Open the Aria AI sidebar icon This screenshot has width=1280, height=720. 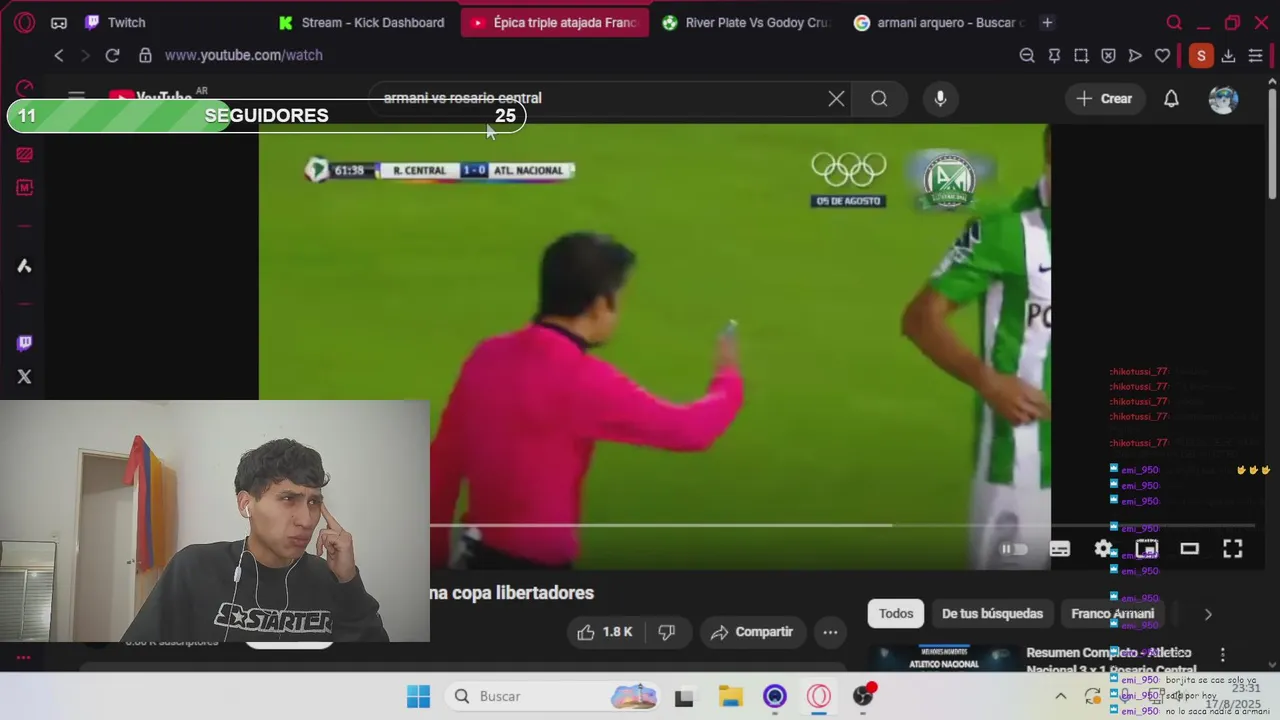25,266
